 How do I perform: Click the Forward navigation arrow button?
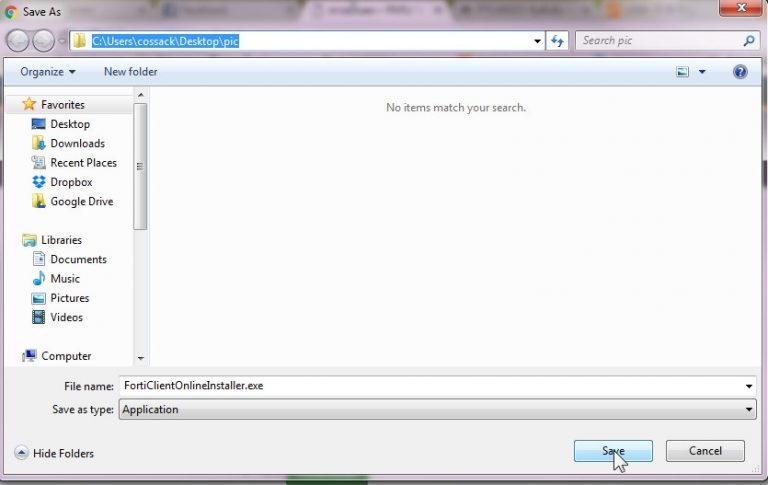click(x=43, y=41)
